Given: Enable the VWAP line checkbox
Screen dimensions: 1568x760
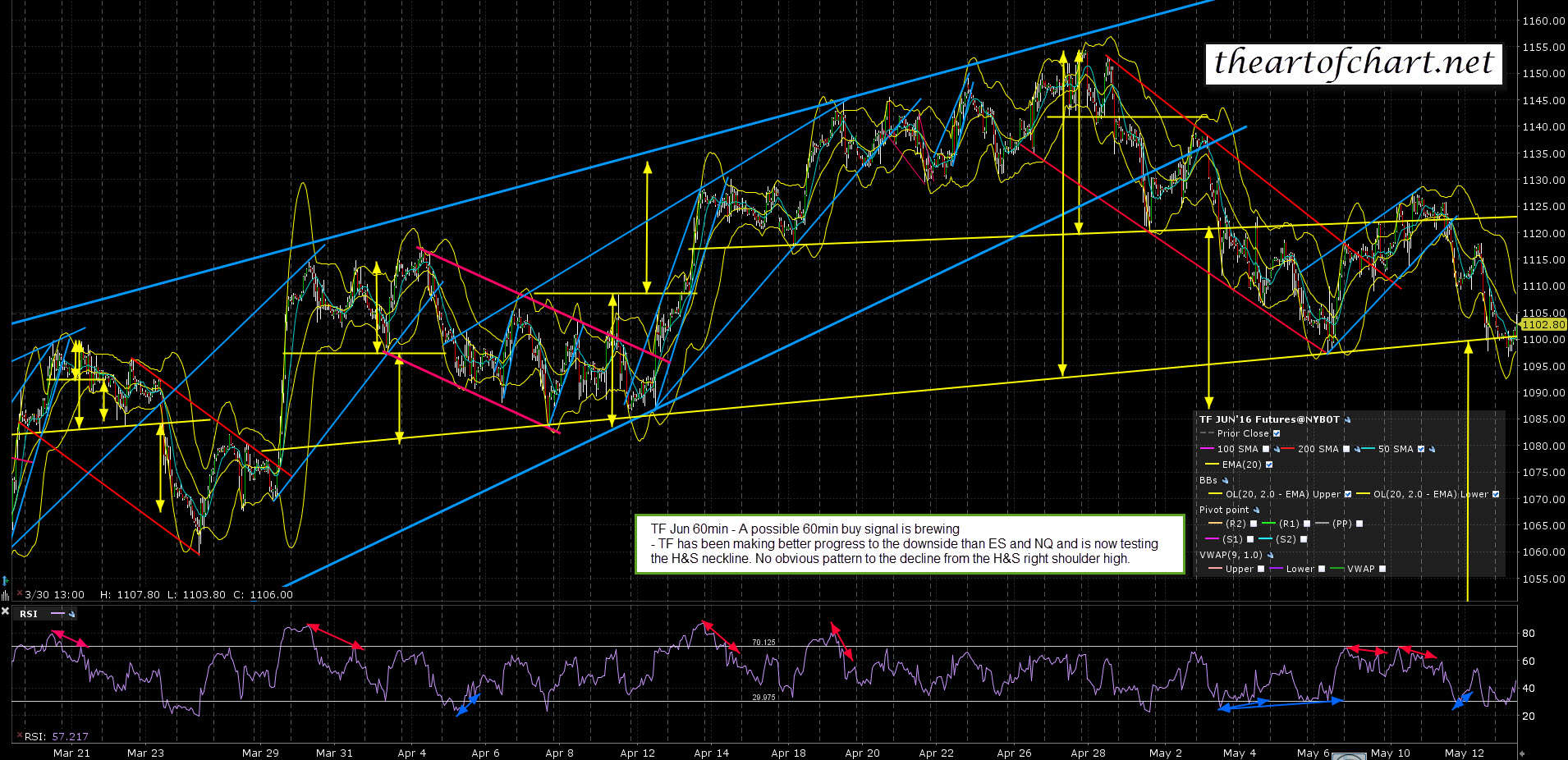Looking at the screenshot, I should point(1382,570).
